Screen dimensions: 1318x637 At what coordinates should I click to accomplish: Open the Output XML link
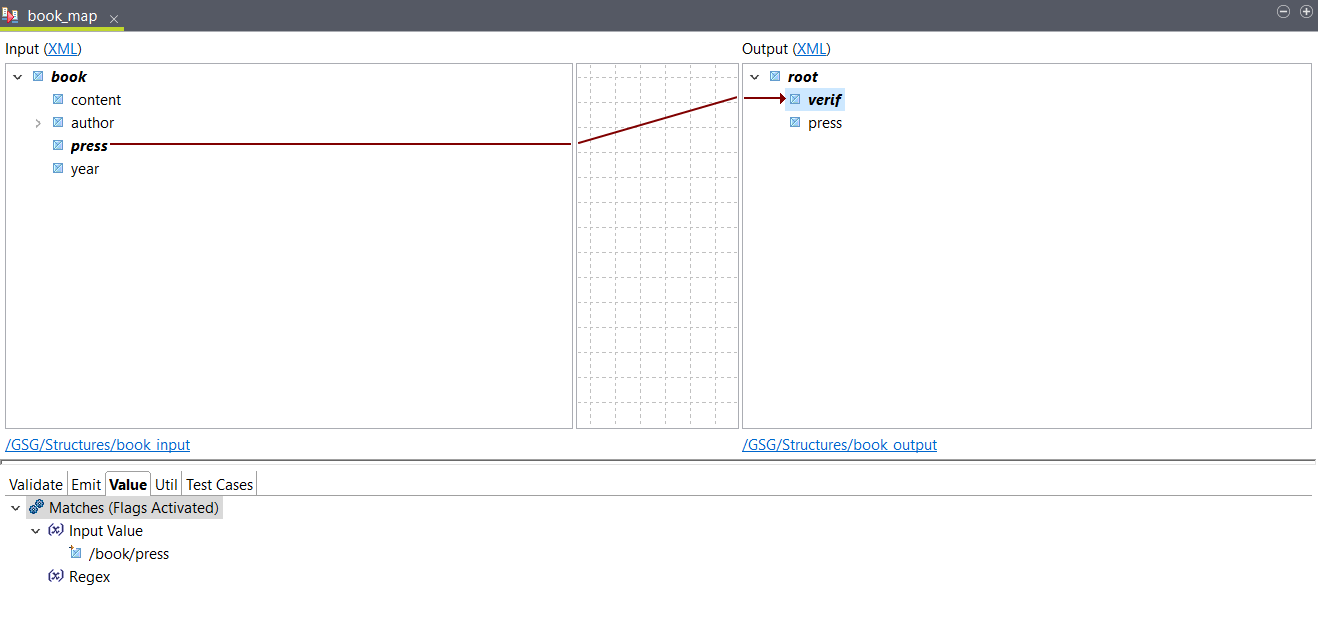812,48
